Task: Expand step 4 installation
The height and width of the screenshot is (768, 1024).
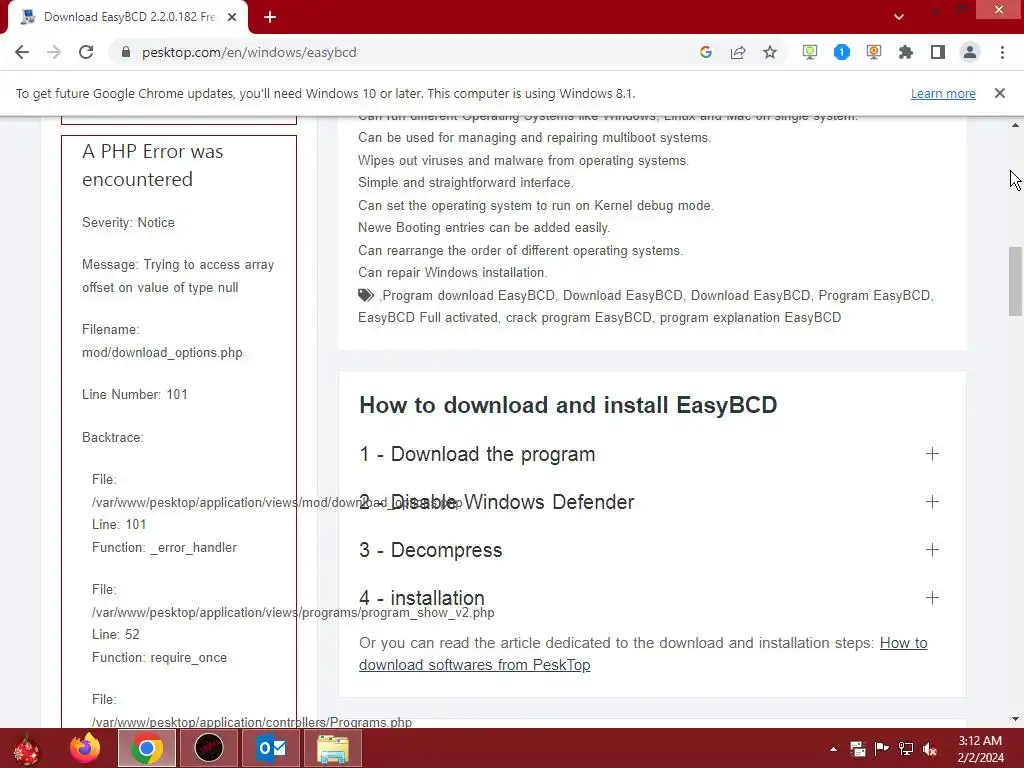Action: (649, 598)
